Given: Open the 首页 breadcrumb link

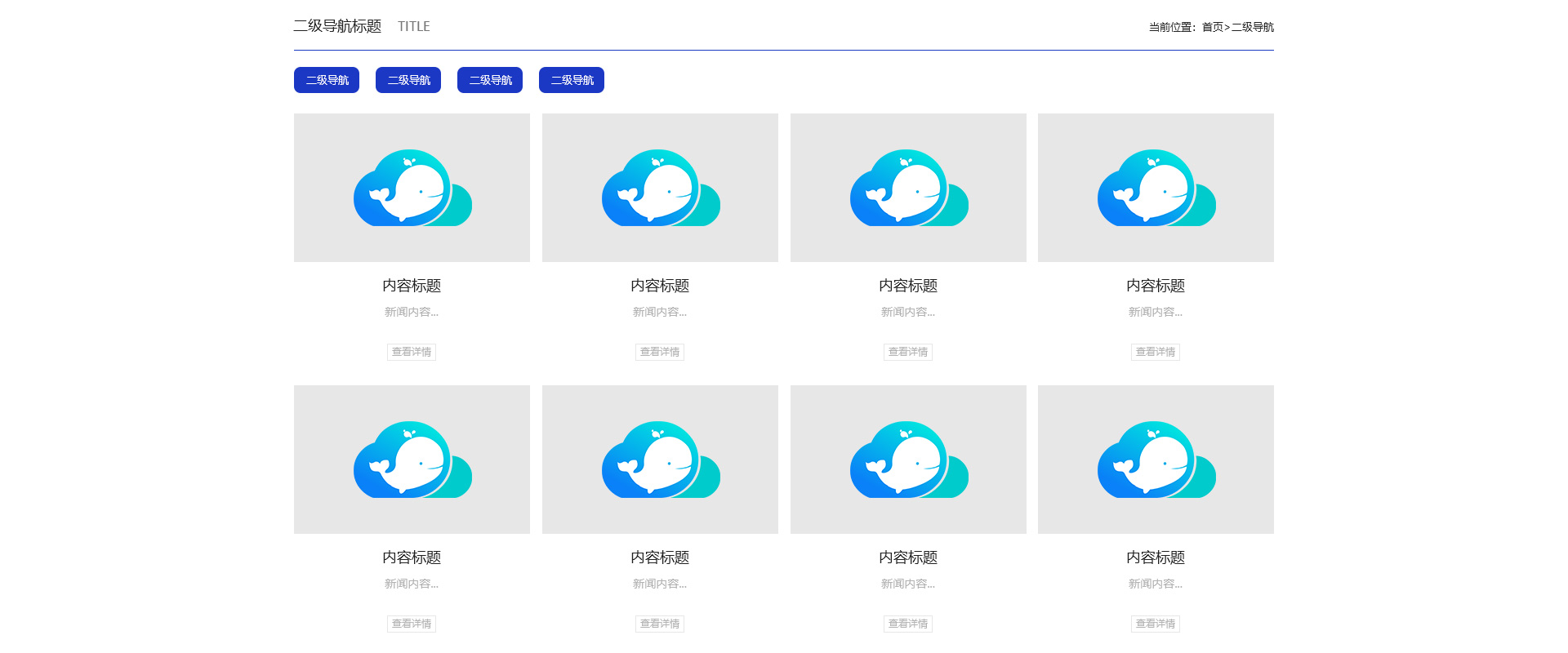Looking at the screenshot, I should click(x=1213, y=27).
